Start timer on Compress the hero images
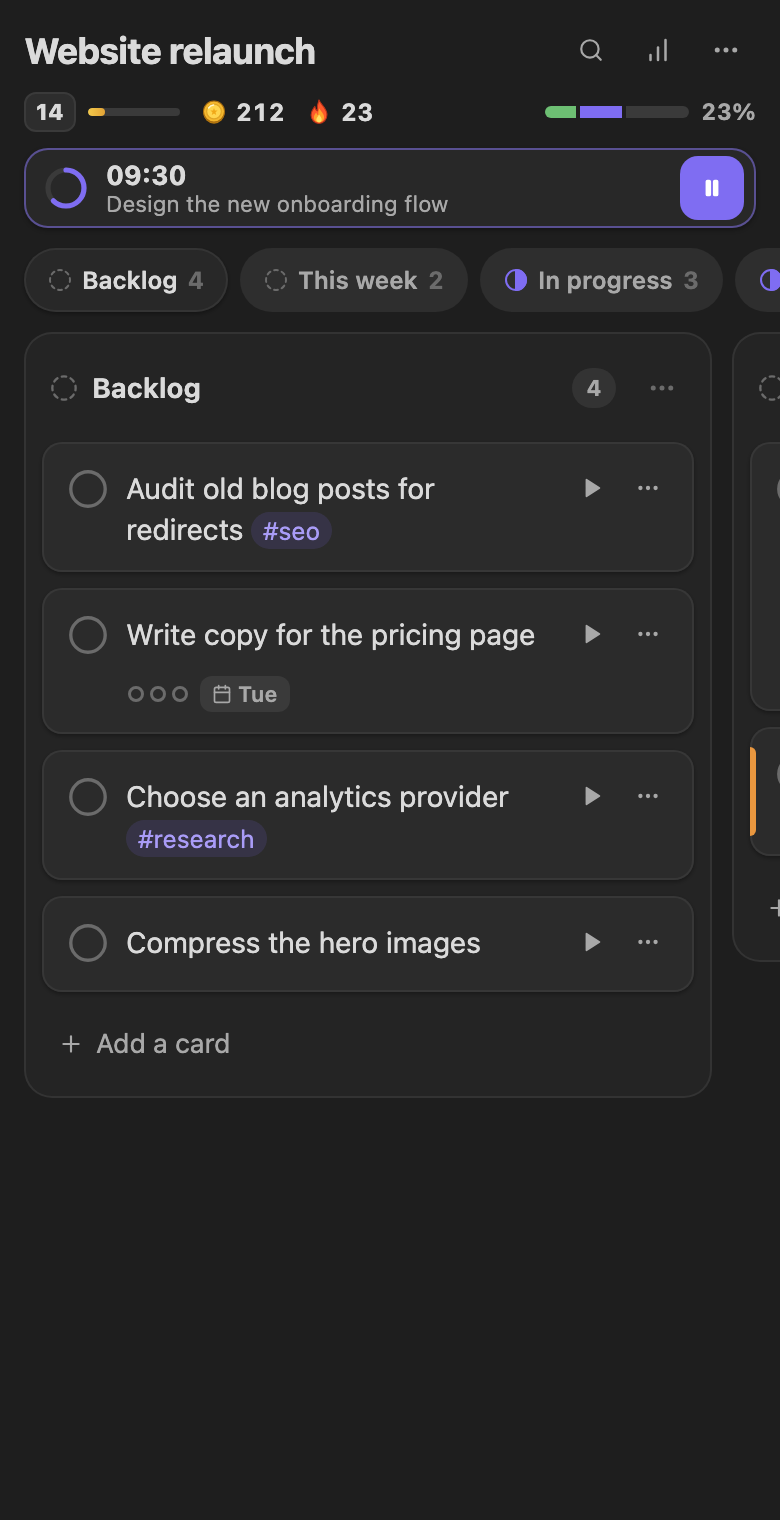The image size is (780, 1520). point(592,942)
